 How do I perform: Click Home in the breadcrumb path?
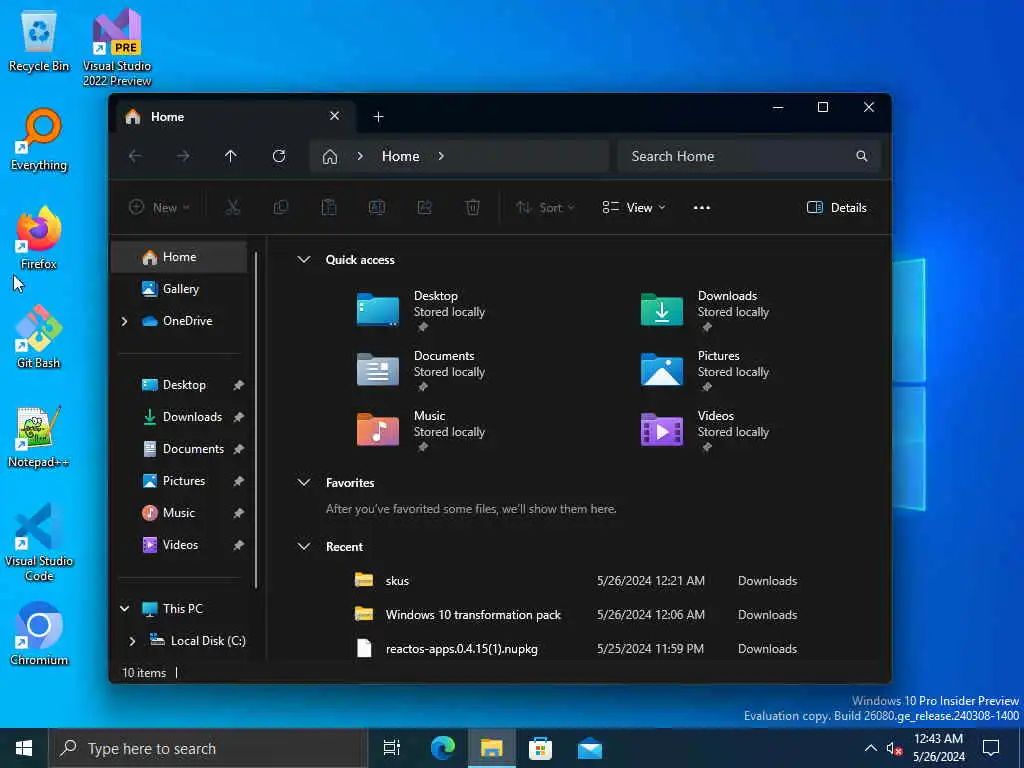point(400,156)
